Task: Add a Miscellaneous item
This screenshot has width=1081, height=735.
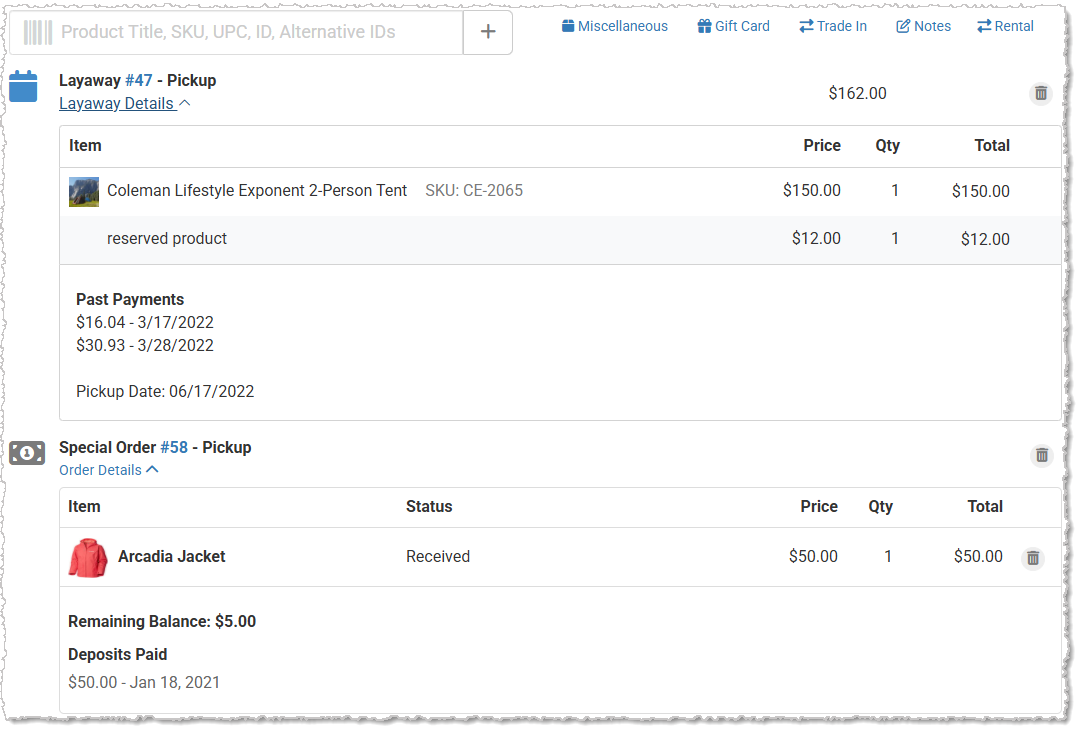Action: point(614,26)
